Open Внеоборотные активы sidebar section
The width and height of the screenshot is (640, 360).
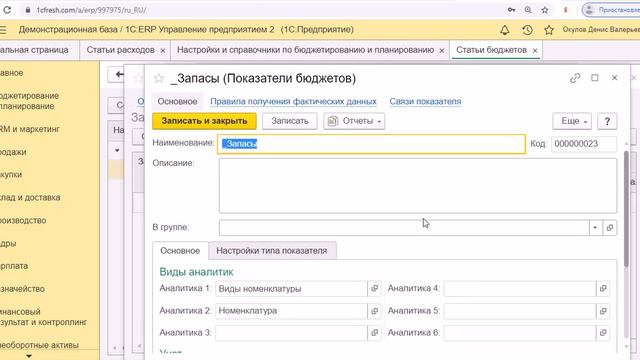[40, 345]
